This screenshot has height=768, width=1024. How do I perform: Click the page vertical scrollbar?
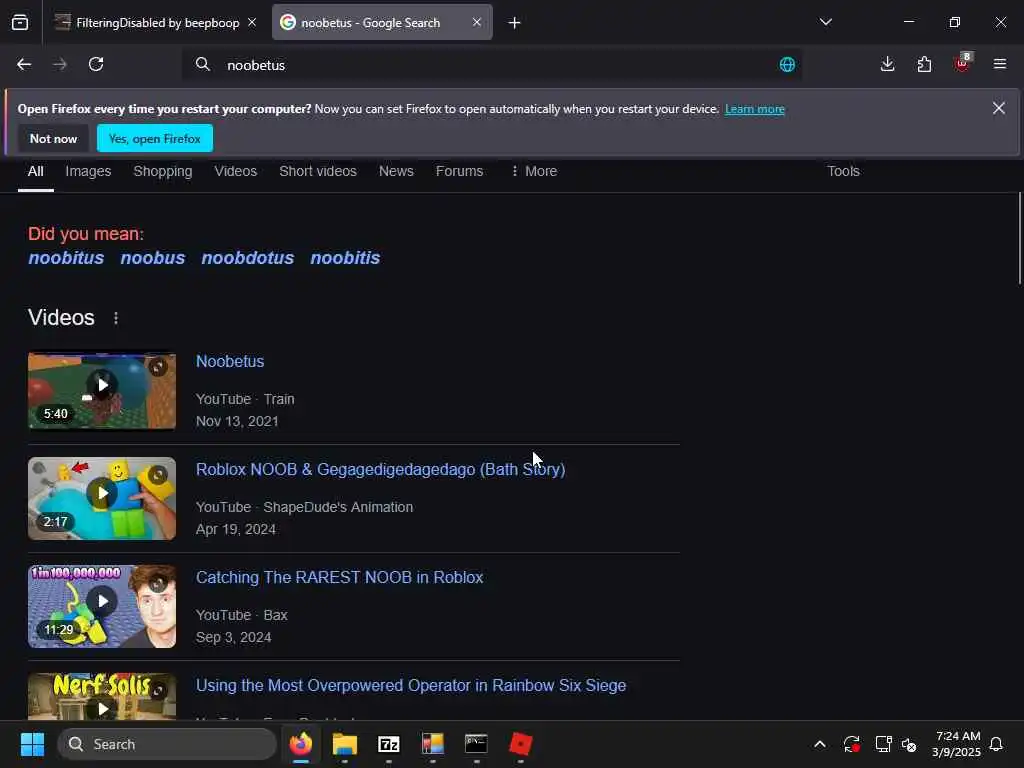point(1019,238)
